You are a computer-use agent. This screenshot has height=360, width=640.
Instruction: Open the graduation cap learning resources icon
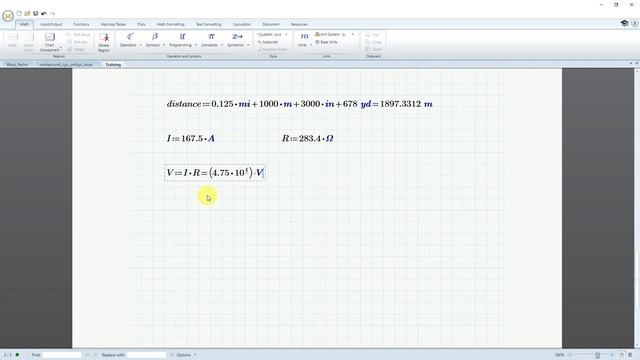[x=624, y=23]
